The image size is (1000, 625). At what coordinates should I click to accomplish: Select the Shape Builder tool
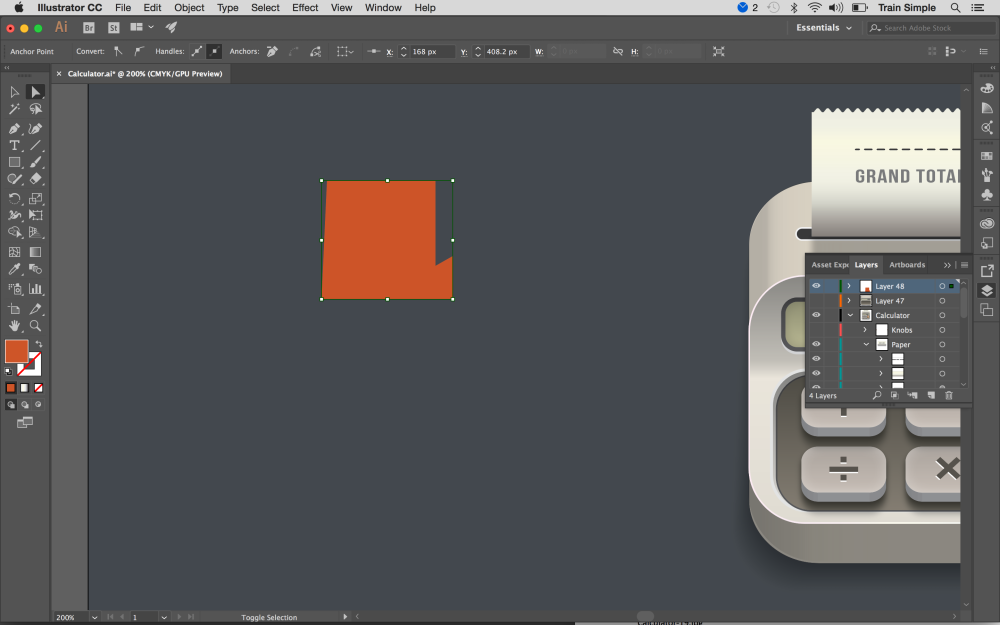coord(14,232)
